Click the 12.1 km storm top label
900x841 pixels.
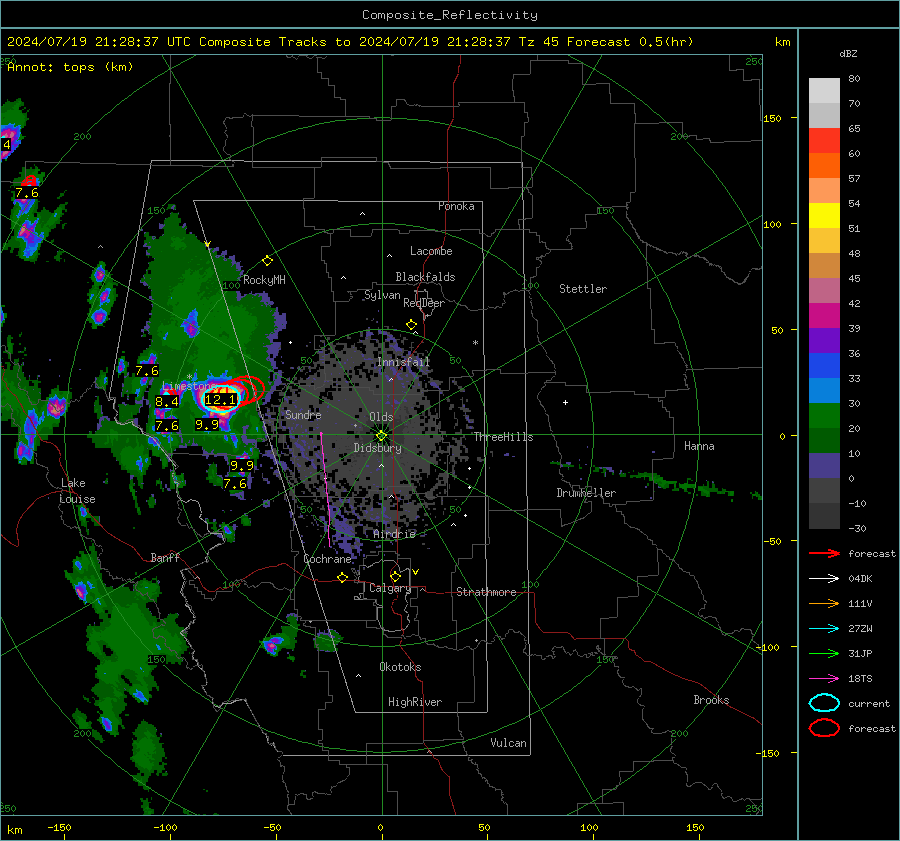click(220, 400)
